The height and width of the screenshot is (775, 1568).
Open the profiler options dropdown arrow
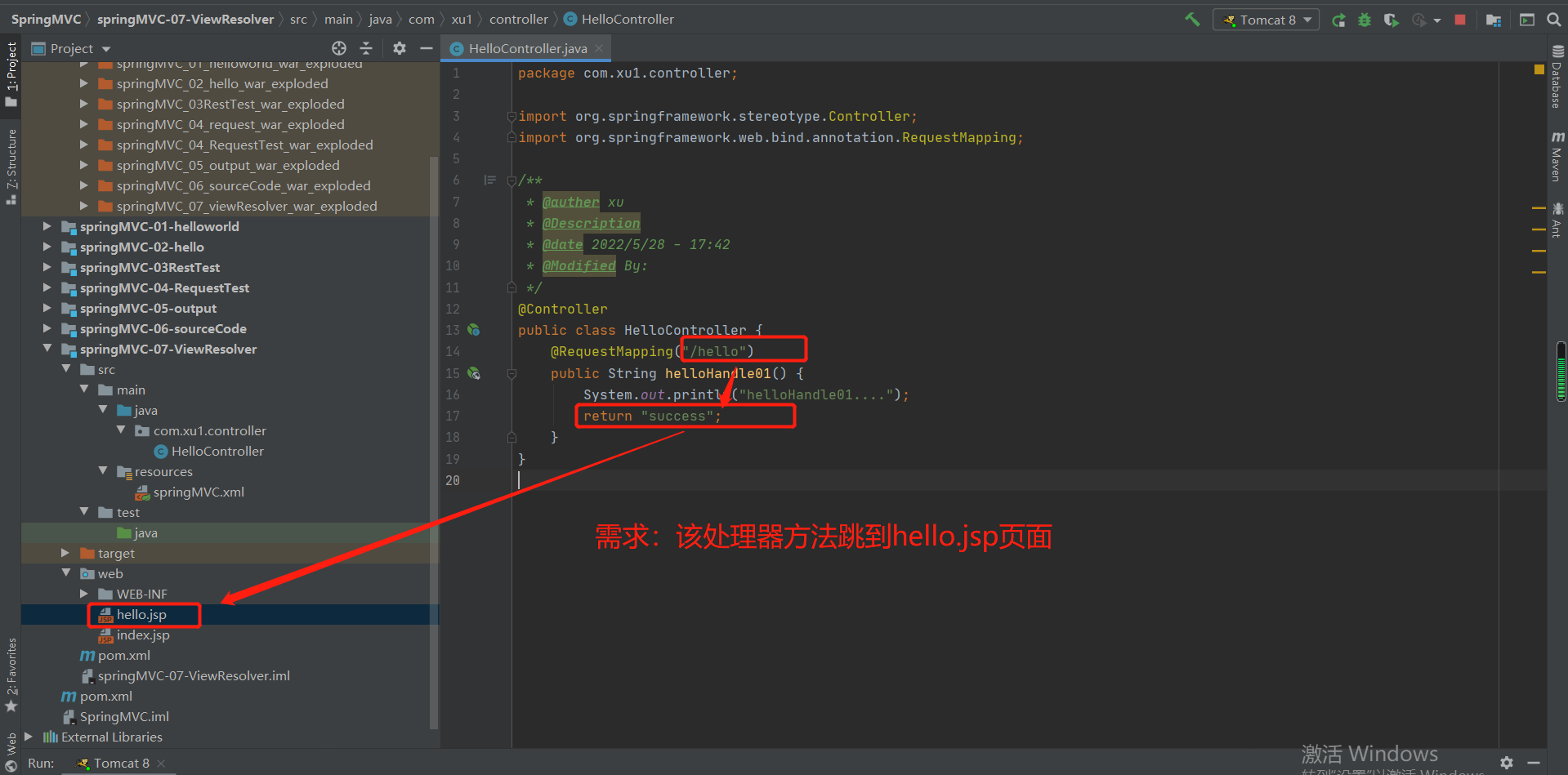click(x=1436, y=20)
